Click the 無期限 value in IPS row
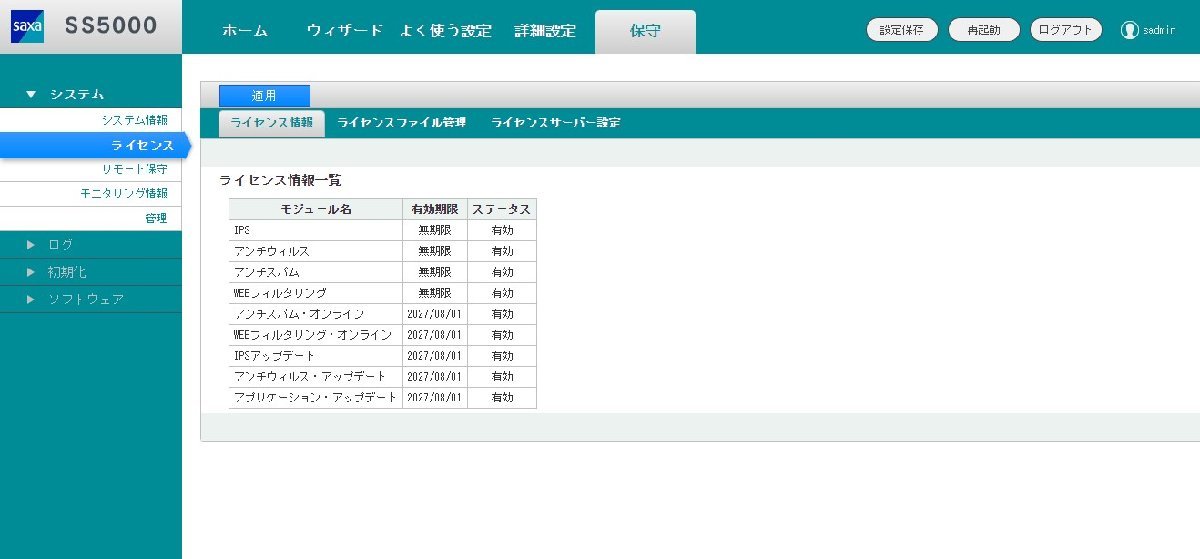This screenshot has height=559, width=1200. (435, 230)
